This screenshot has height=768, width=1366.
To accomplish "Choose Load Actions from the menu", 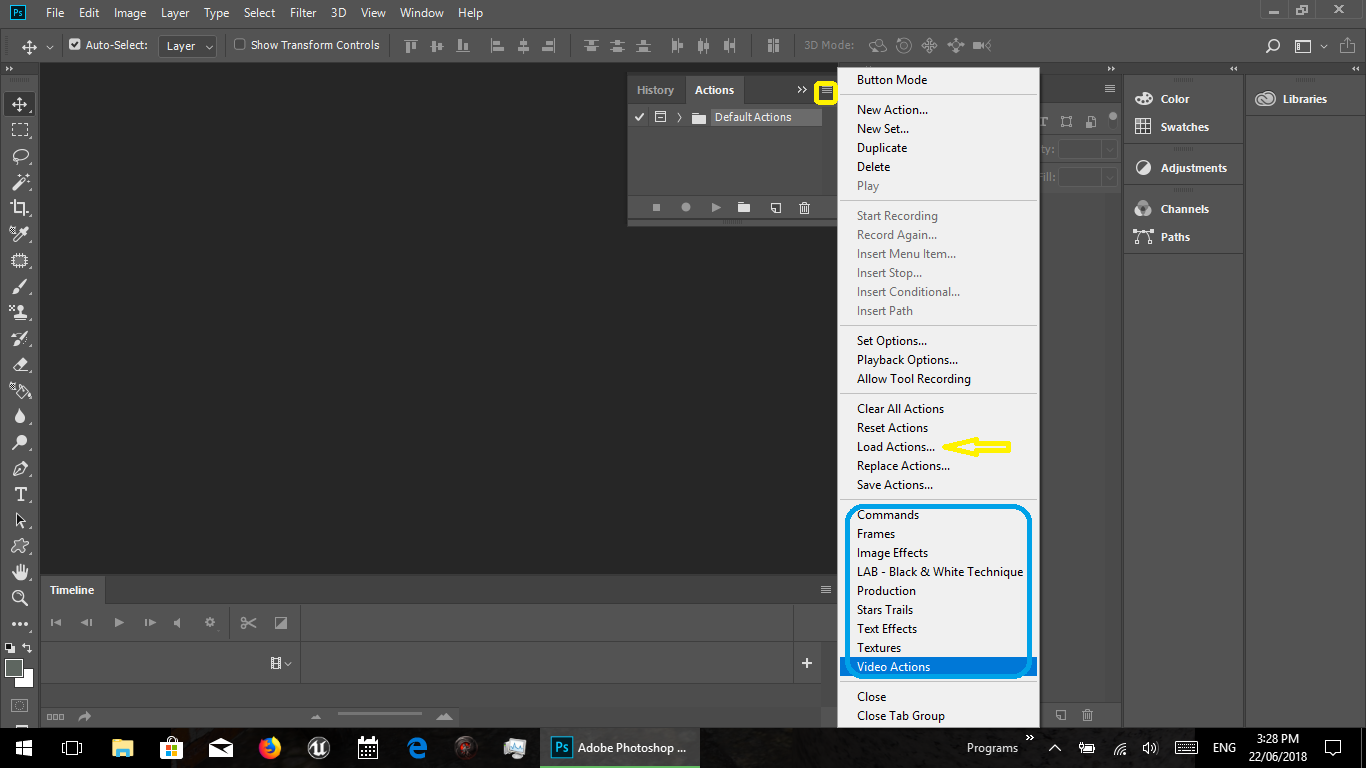I will (894, 446).
